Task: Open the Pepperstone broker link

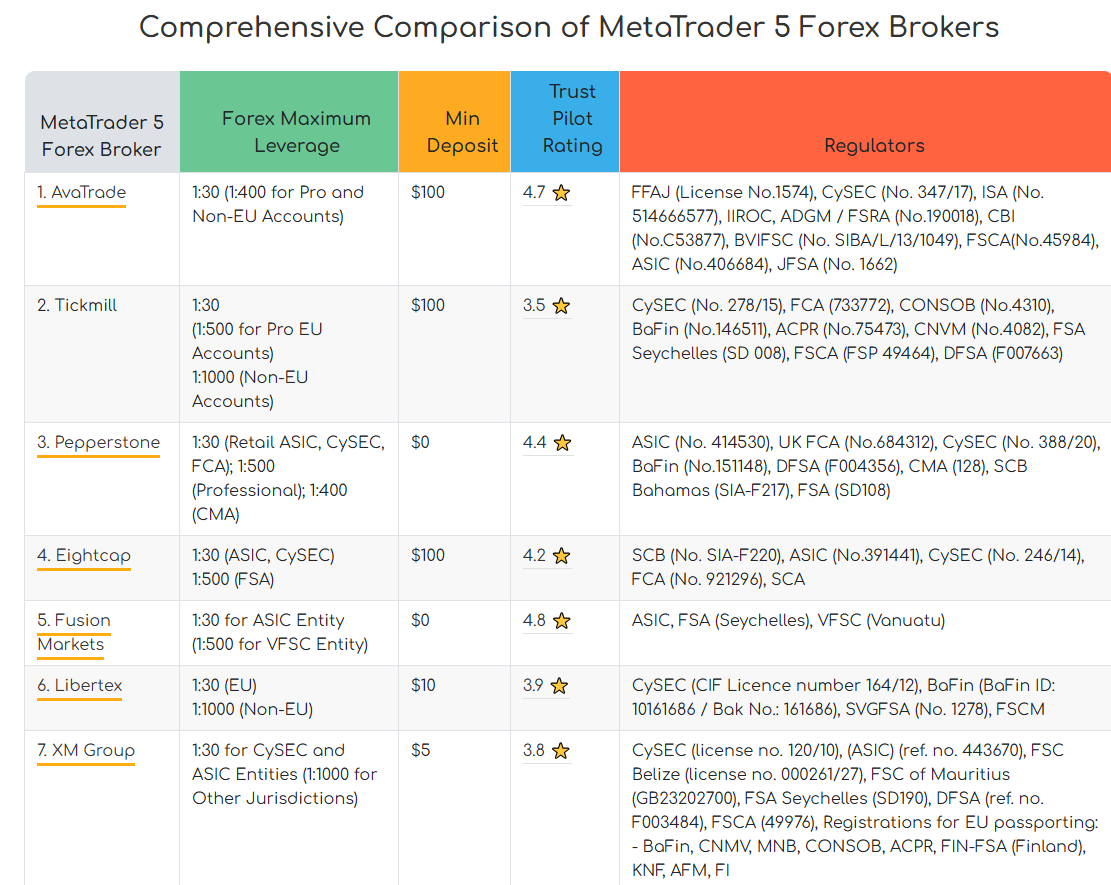Action: 98,442
